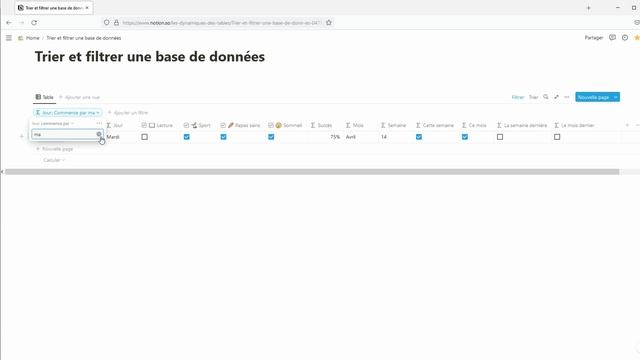The height and width of the screenshot is (360, 640).
Task: Click the site lock icon in address bar
Action: point(116,23)
